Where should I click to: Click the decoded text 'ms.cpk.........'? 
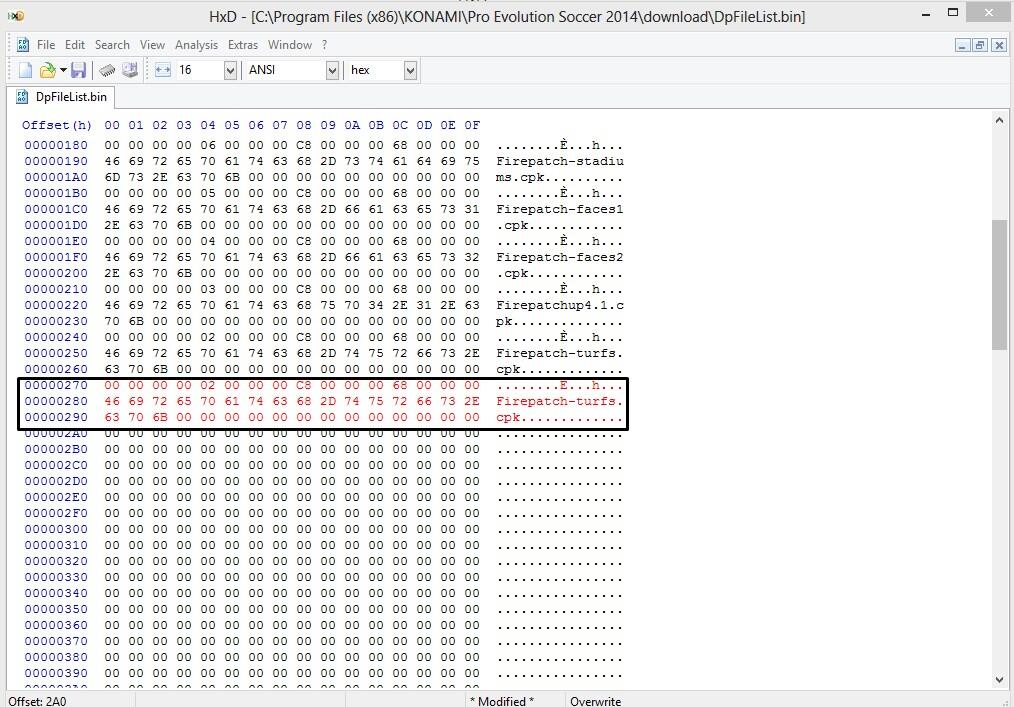560,177
